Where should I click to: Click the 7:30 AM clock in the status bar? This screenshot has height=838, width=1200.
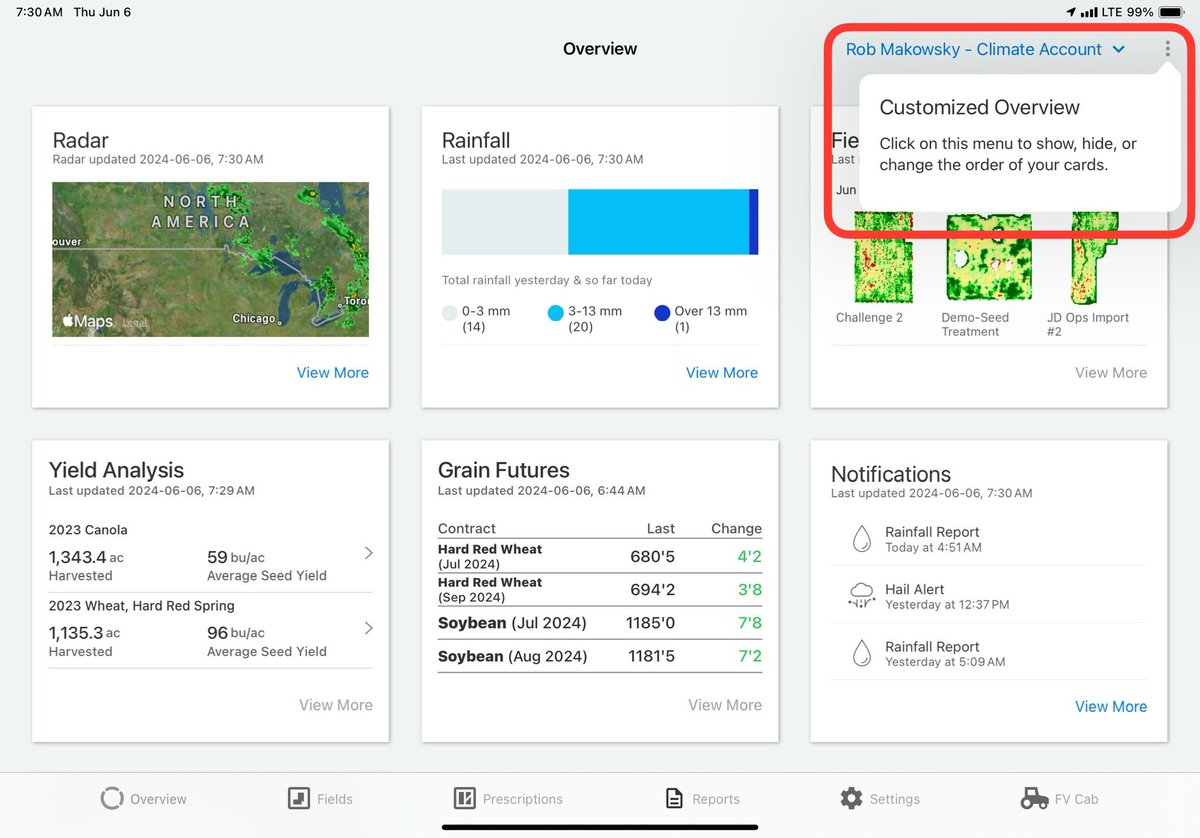click(39, 12)
